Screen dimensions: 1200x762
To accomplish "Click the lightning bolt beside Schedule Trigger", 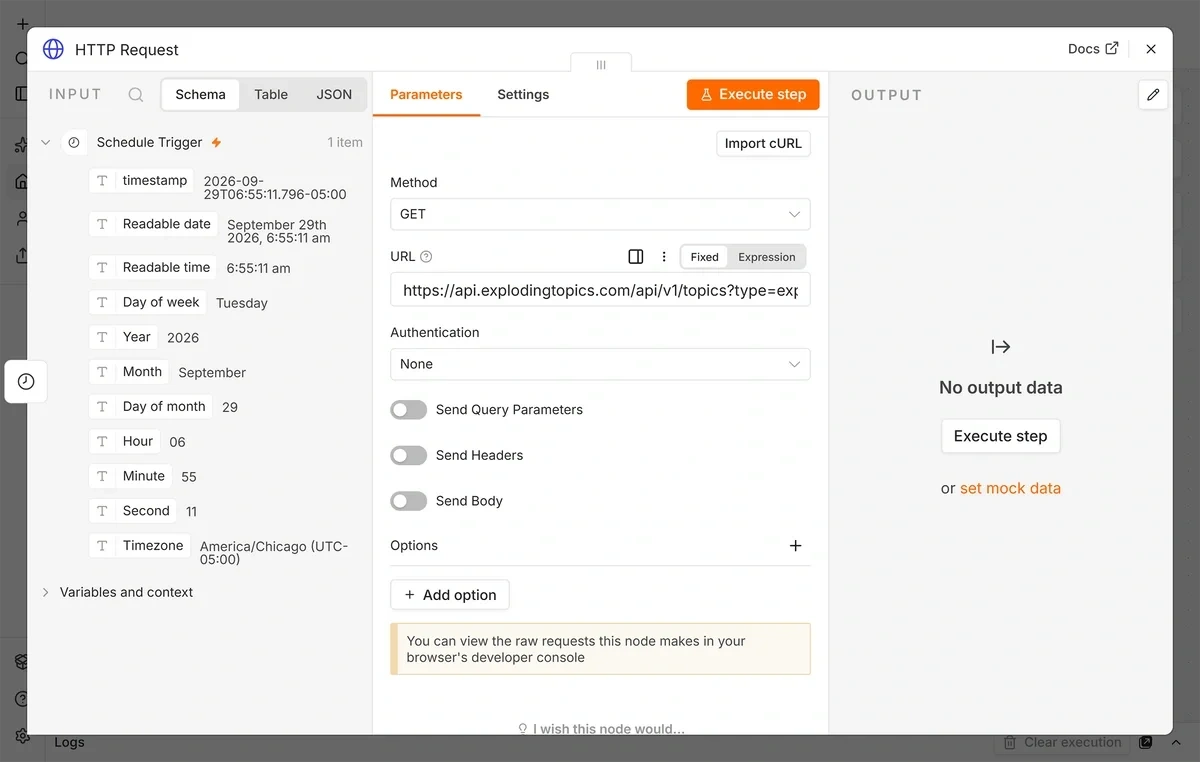I will (216, 143).
